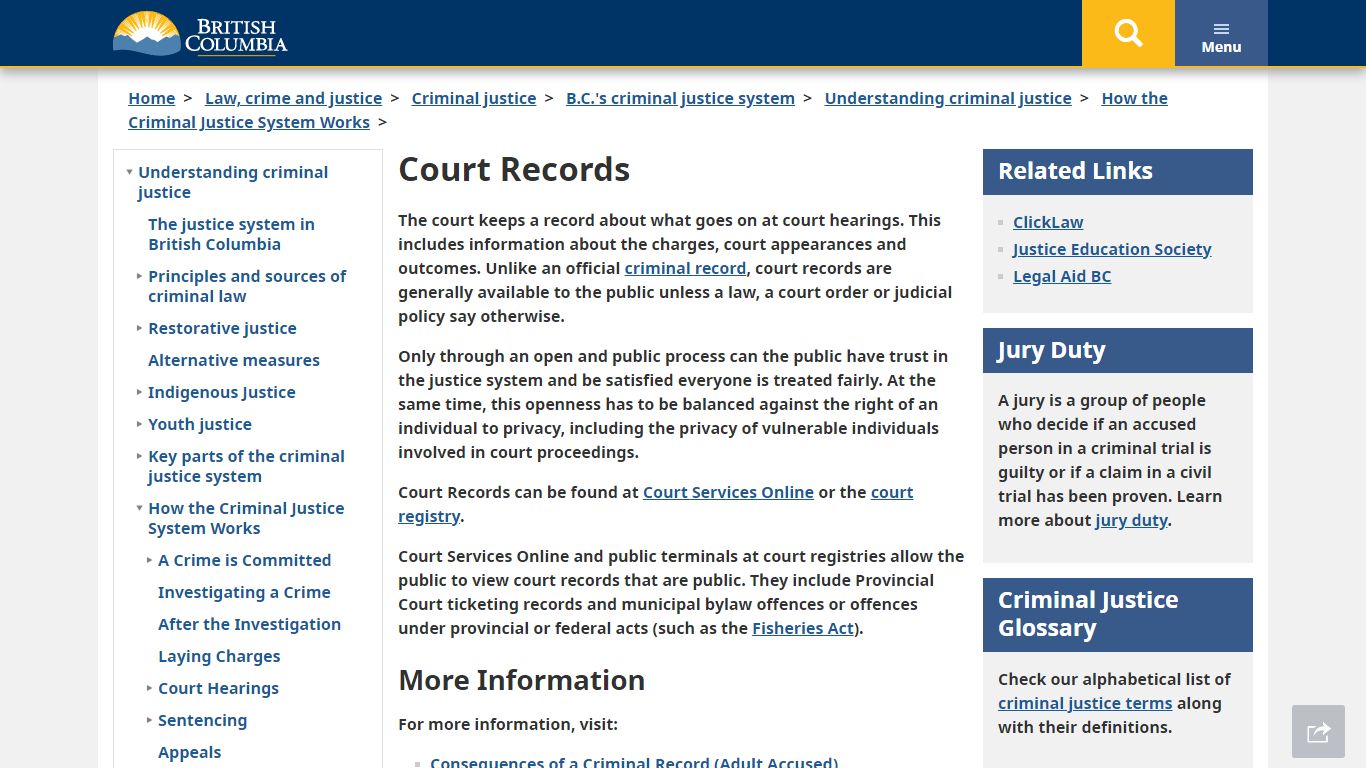Click the More Information heading
Viewport: 1366px width, 768px height.
521,680
